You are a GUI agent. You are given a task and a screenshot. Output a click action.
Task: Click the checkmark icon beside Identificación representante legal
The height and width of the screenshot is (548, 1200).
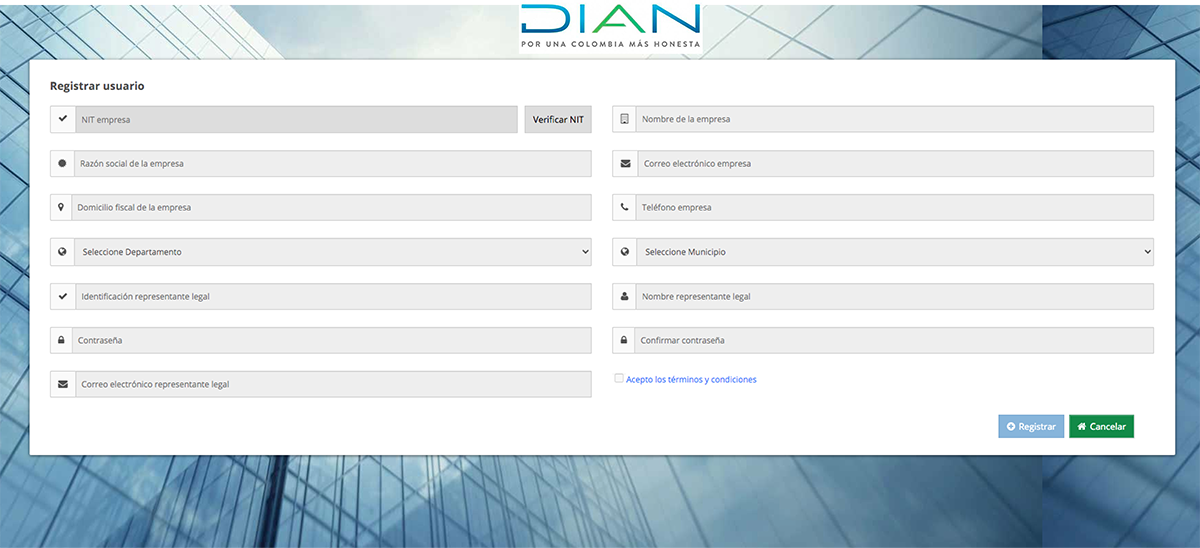[x=63, y=296]
